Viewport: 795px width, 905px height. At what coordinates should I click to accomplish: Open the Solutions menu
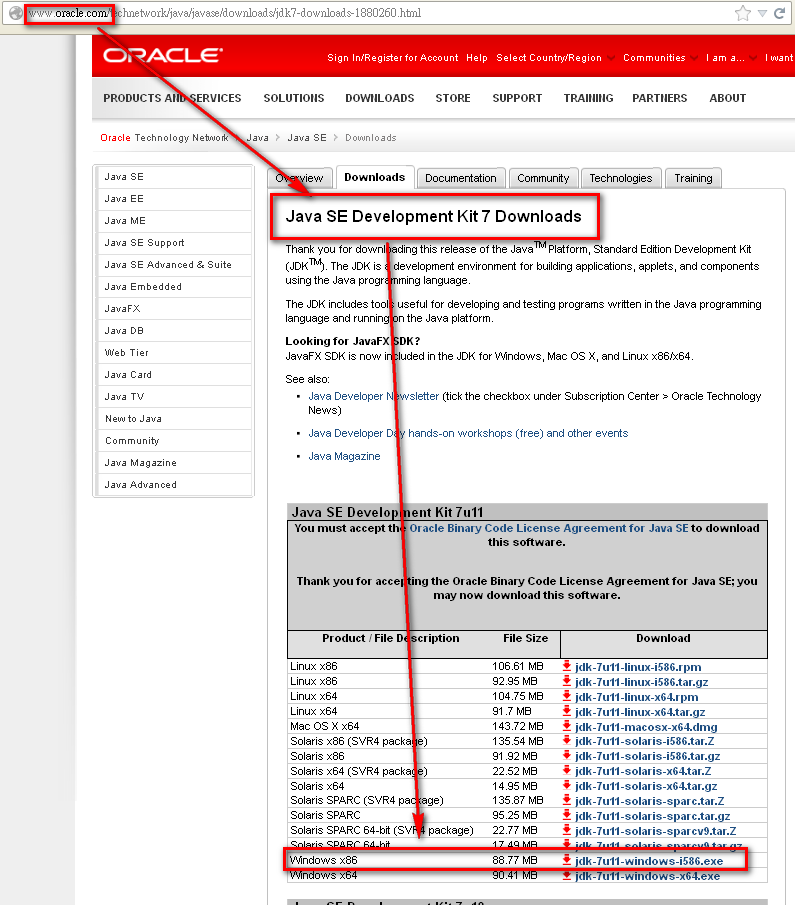click(x=294, y=98)
